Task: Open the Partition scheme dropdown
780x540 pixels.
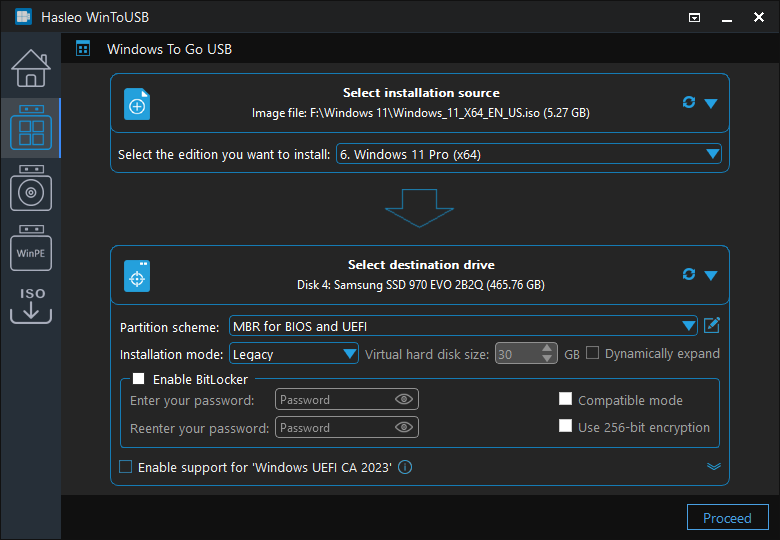Action: point(463,326)
